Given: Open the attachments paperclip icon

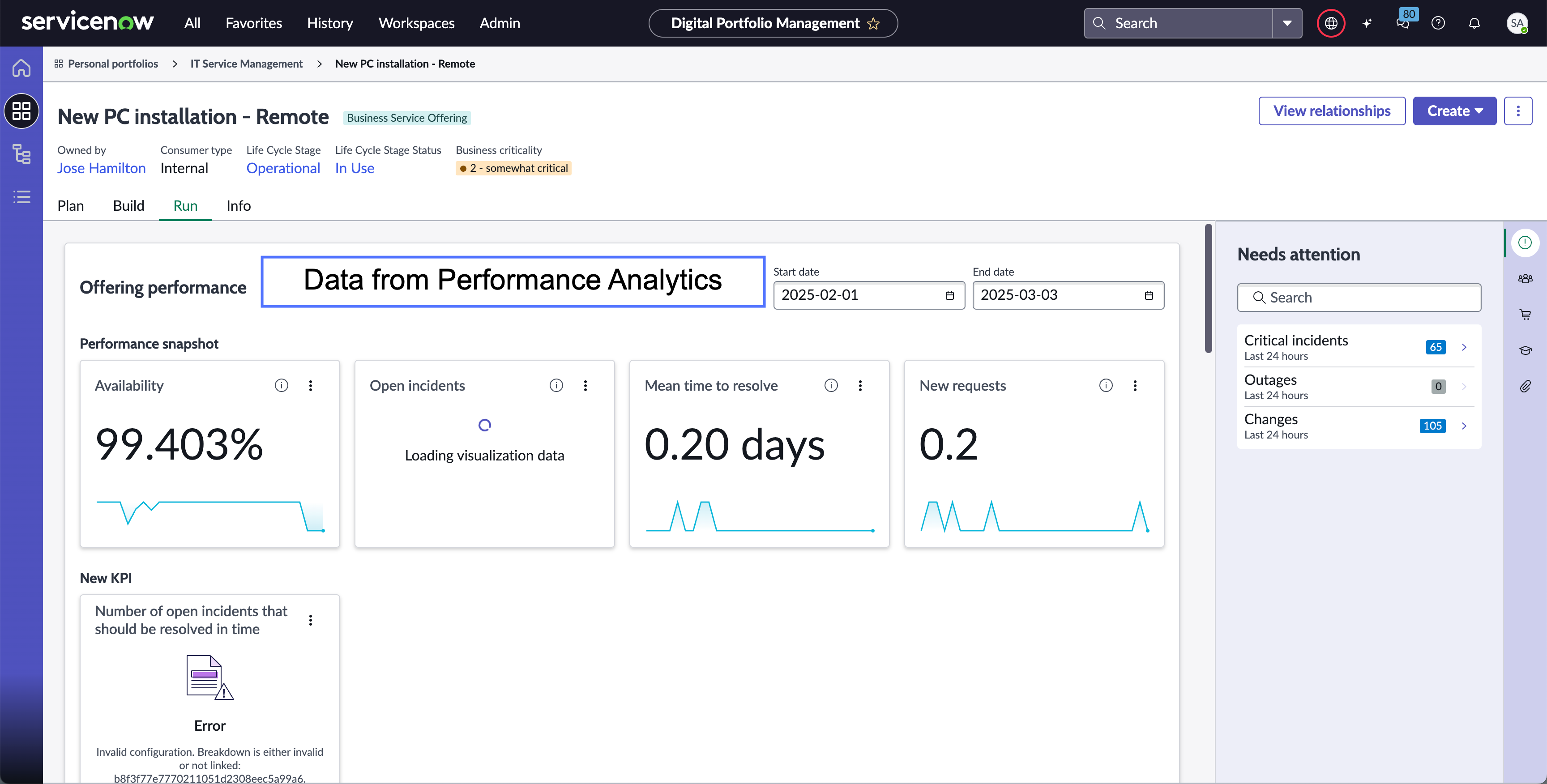Looking at the screenshot, I should (1525, 386).
